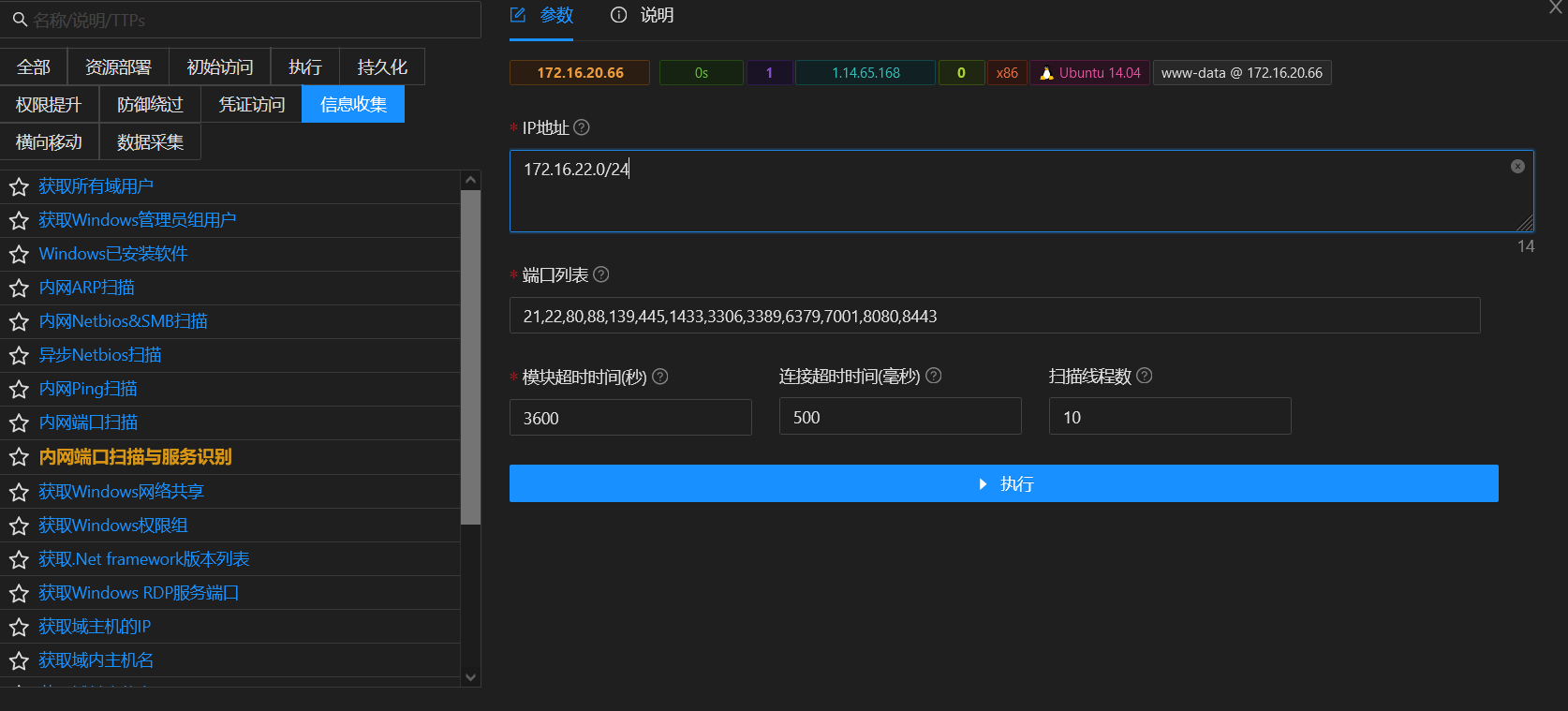Click the module list scrollbar thumb
The height and width of the screenshot is (711, 1568).
(470, 357)
